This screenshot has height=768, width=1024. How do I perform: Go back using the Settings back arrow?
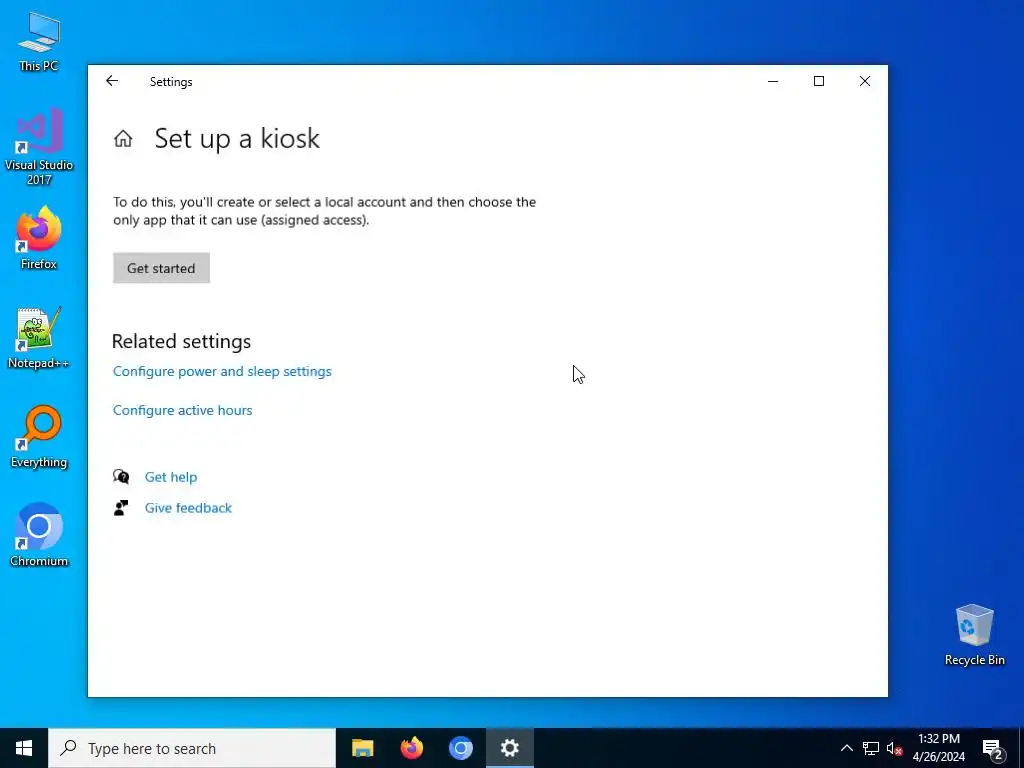(x=112, y=81)
